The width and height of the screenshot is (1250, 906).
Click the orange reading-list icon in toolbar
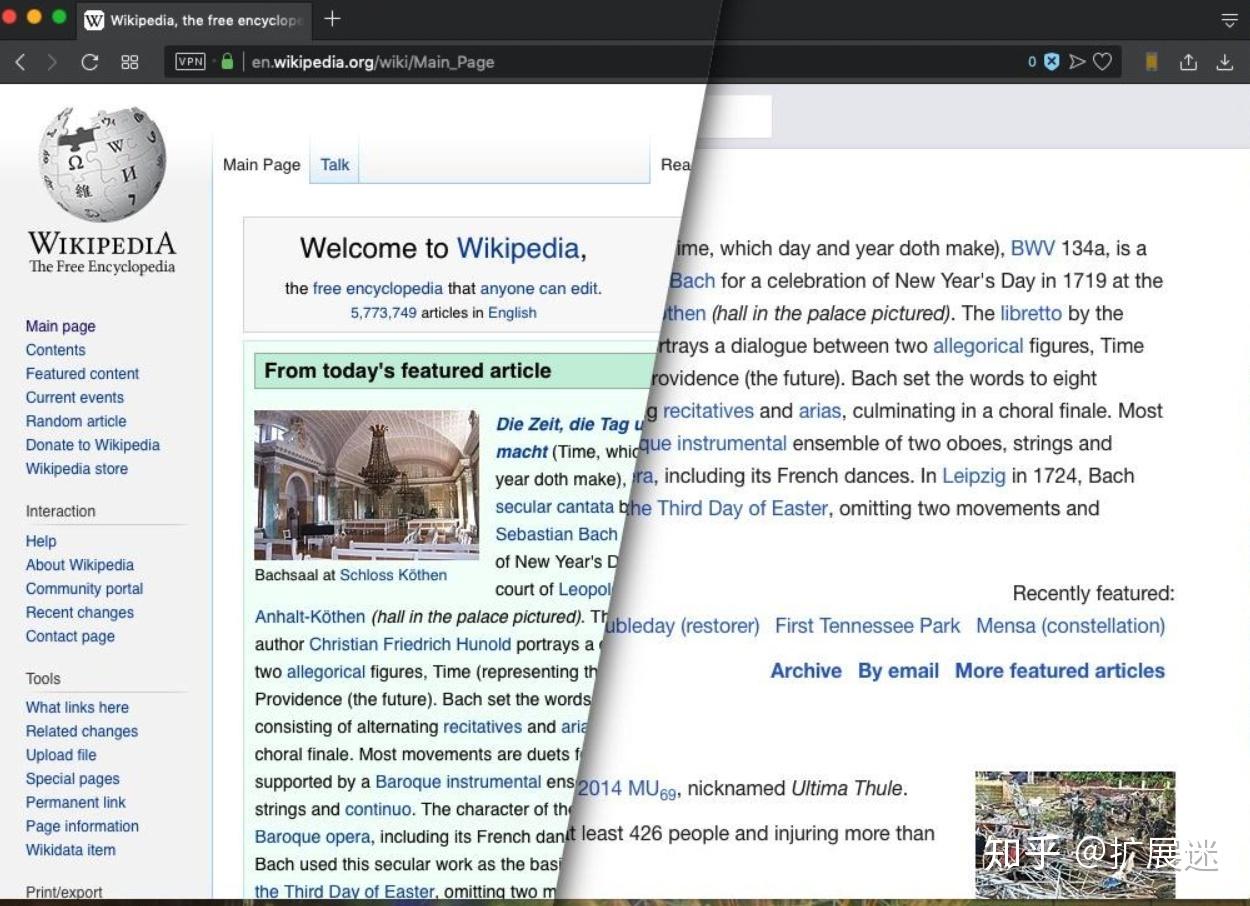(1150, 61)
